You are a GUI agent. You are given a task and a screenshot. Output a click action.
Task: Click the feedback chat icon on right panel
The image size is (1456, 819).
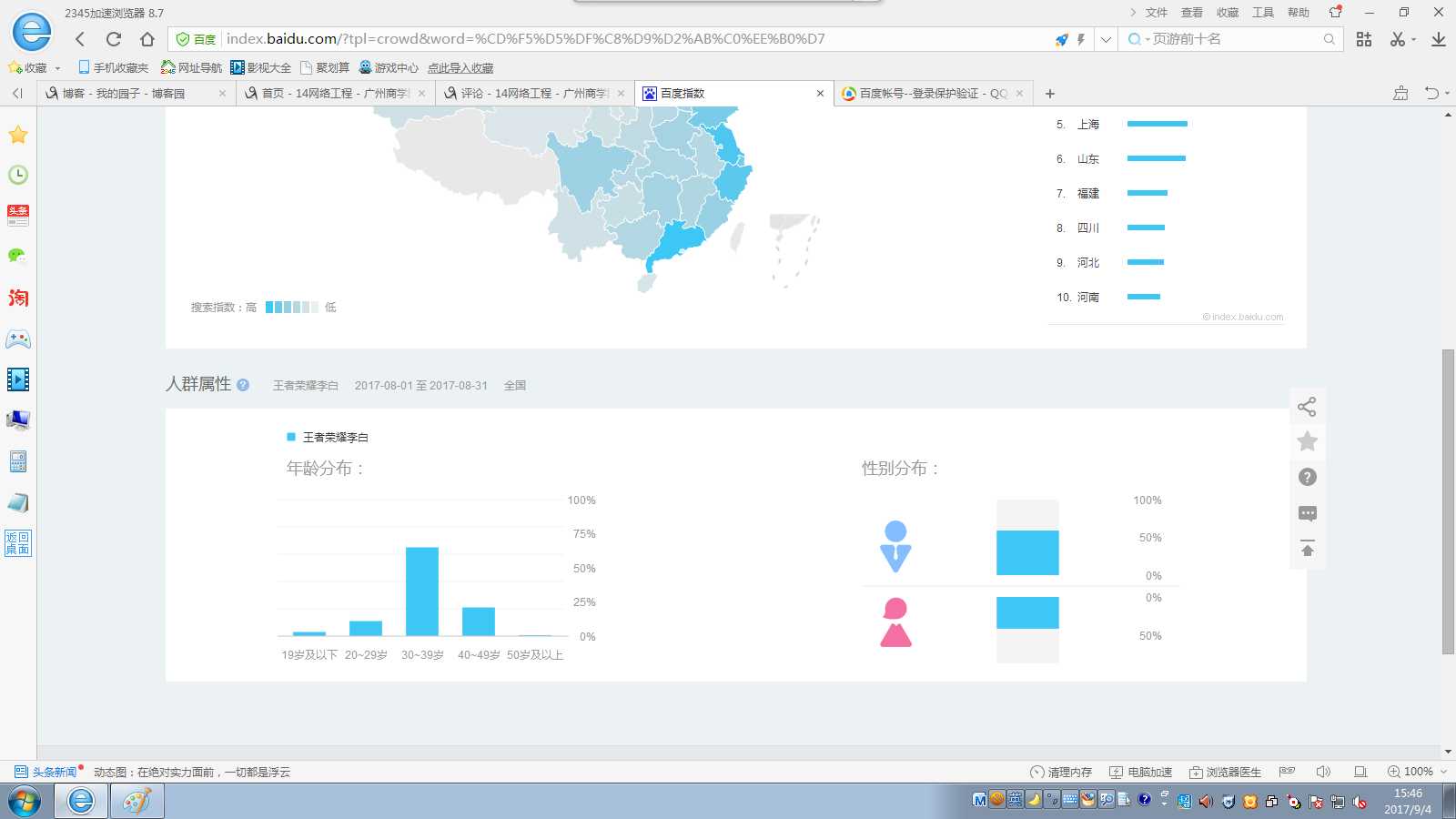(1308, 513)
